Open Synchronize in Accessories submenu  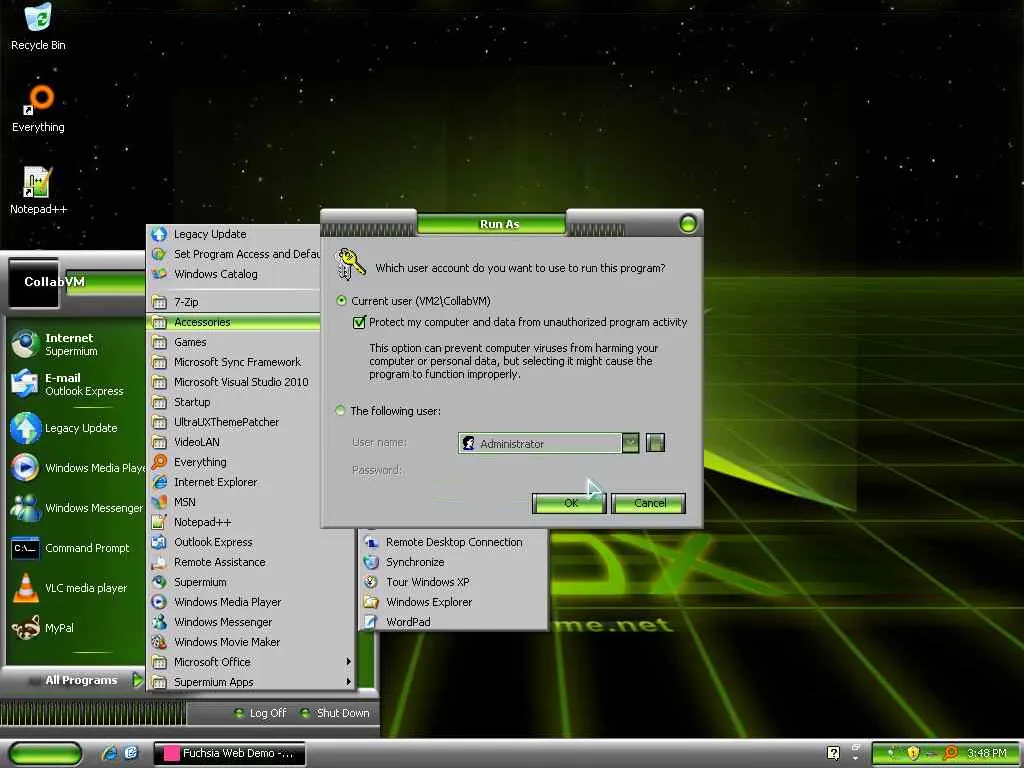coord(455,562)
